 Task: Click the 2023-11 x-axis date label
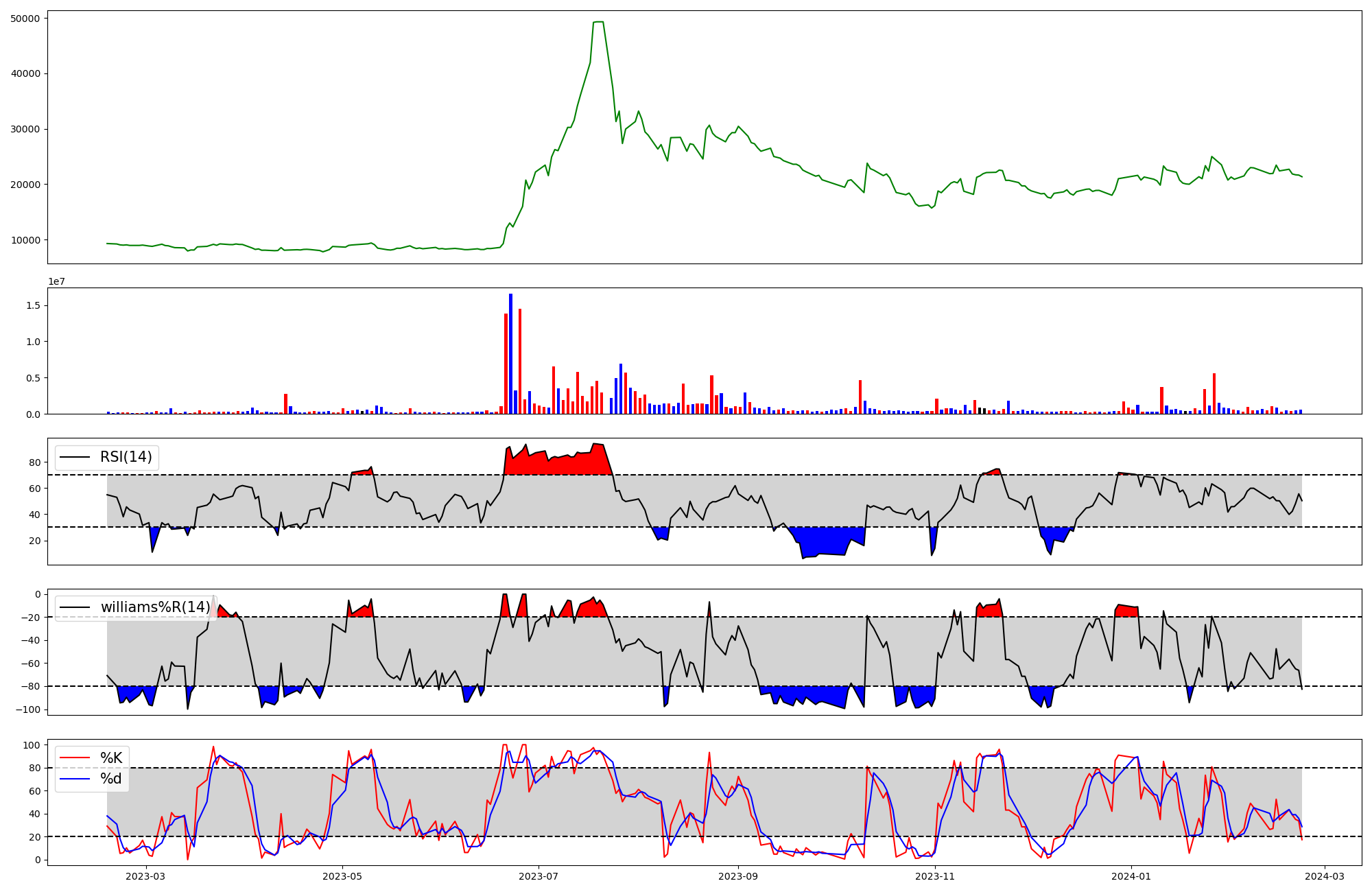click(x=935, y=876)
